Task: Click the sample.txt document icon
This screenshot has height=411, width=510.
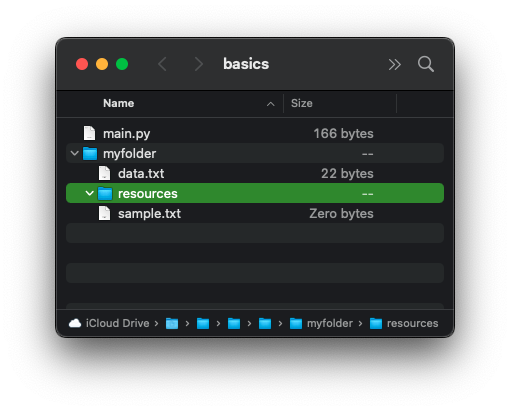Action: tap(104, 213)
